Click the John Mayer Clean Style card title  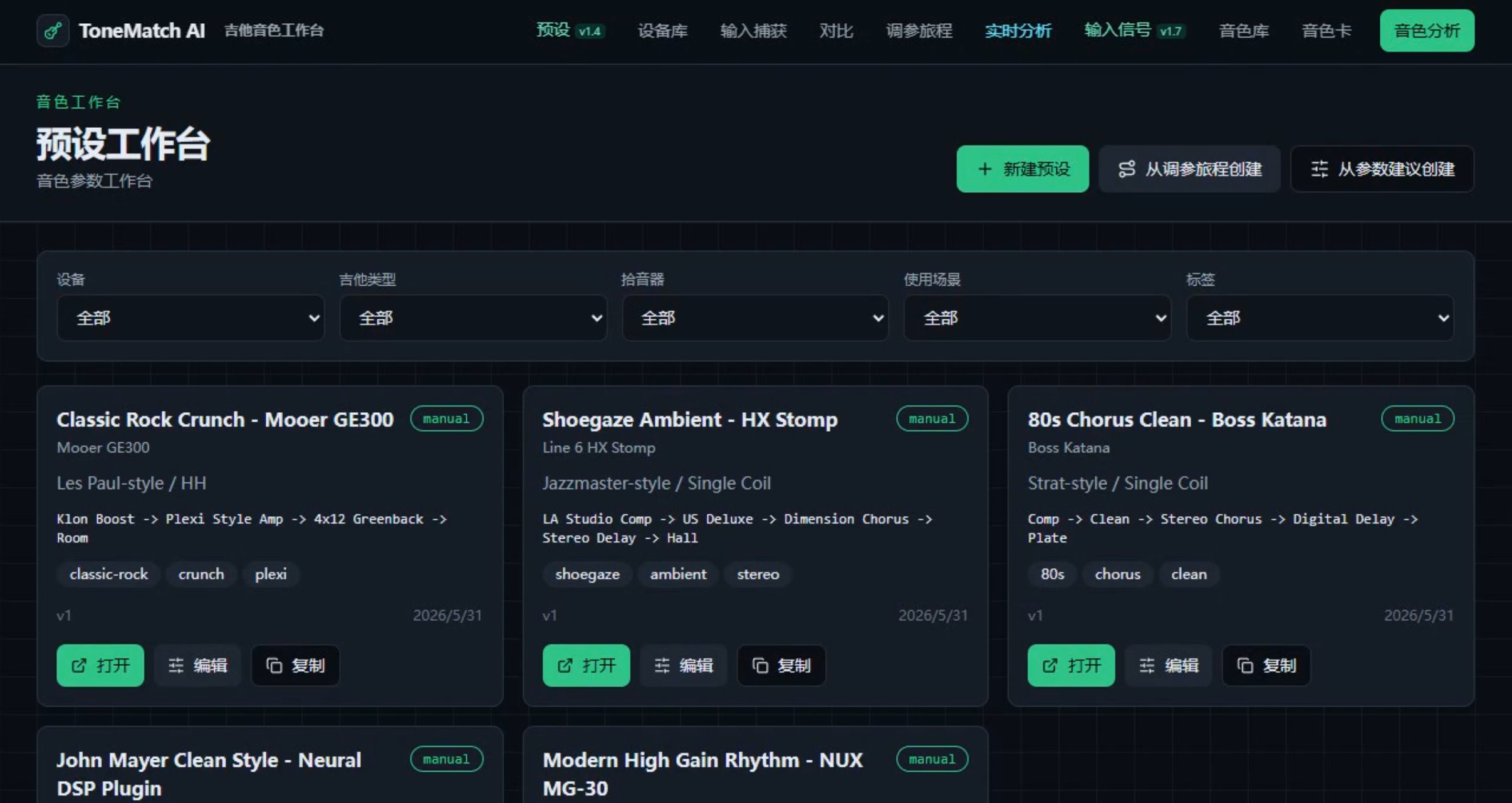point(209,774)
